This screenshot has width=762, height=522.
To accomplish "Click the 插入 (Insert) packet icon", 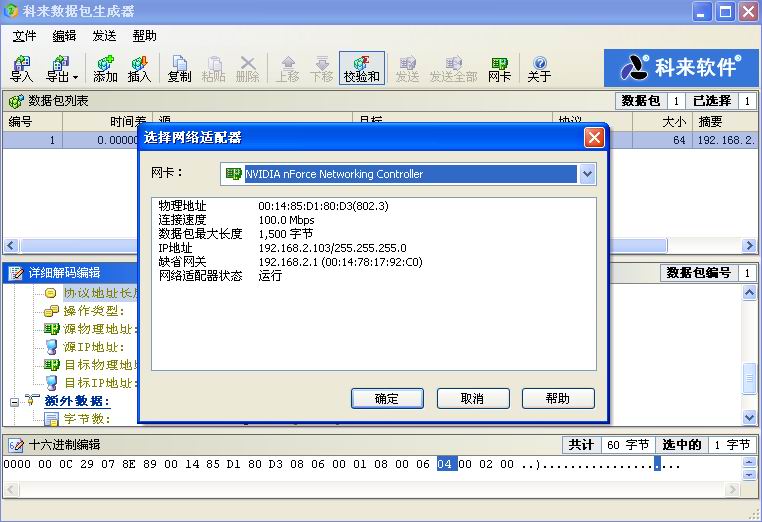I will tap(139, 69).
